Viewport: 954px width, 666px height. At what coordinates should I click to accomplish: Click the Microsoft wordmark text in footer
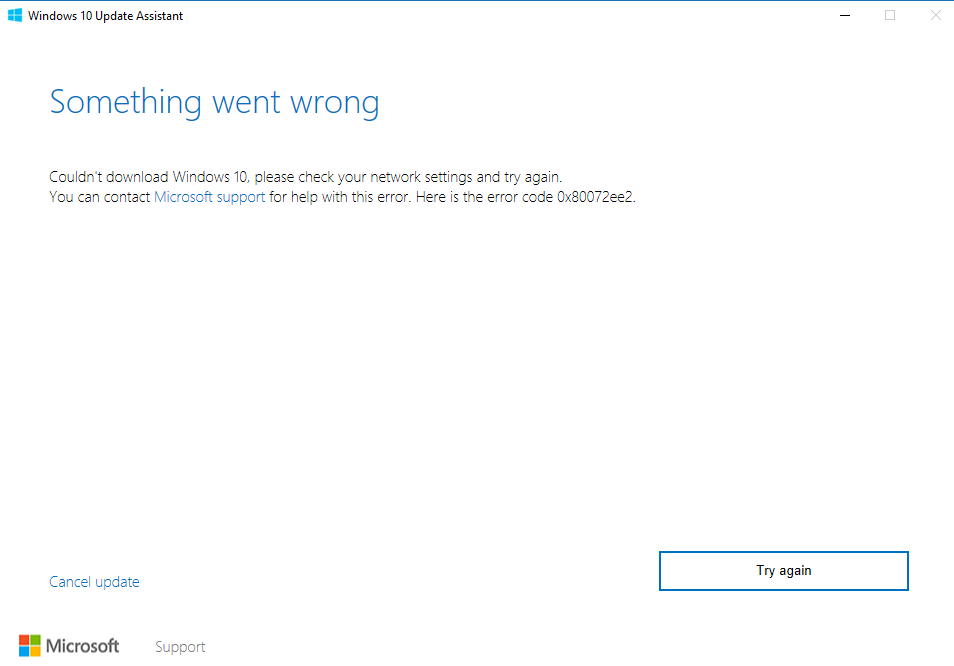83,646
